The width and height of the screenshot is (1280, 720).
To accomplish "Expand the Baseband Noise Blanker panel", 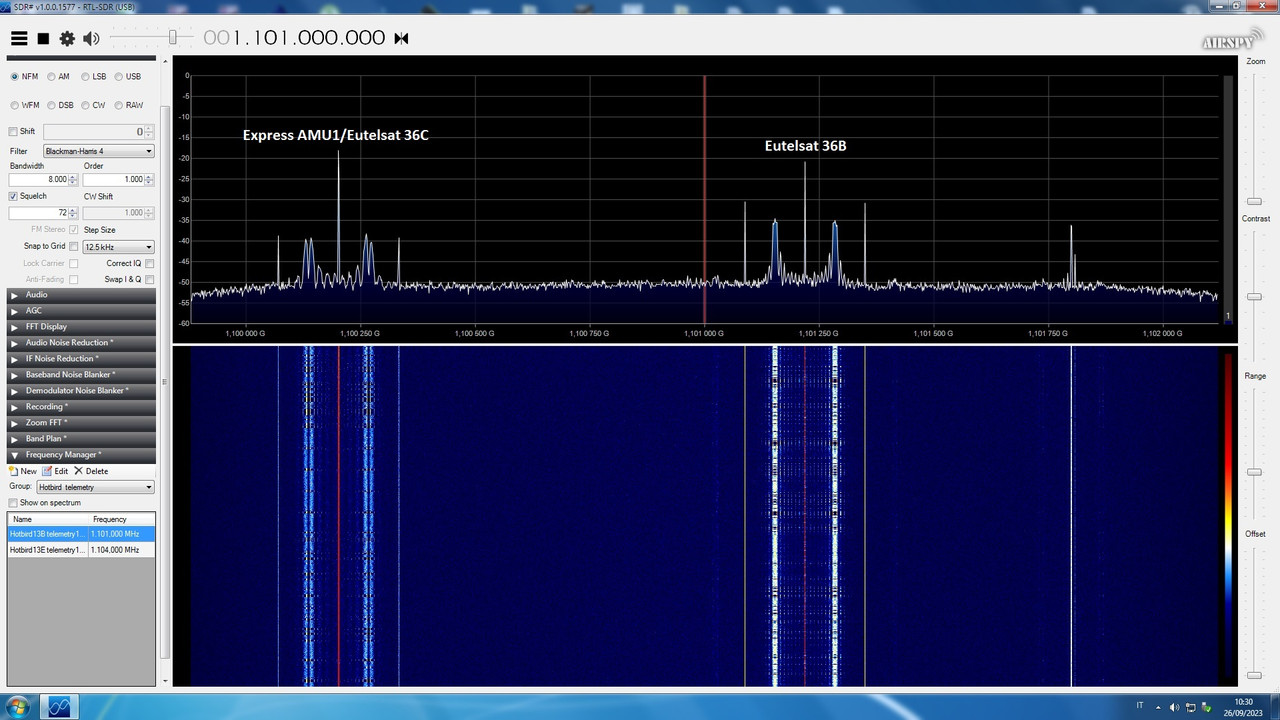I will tap(80, 375).
